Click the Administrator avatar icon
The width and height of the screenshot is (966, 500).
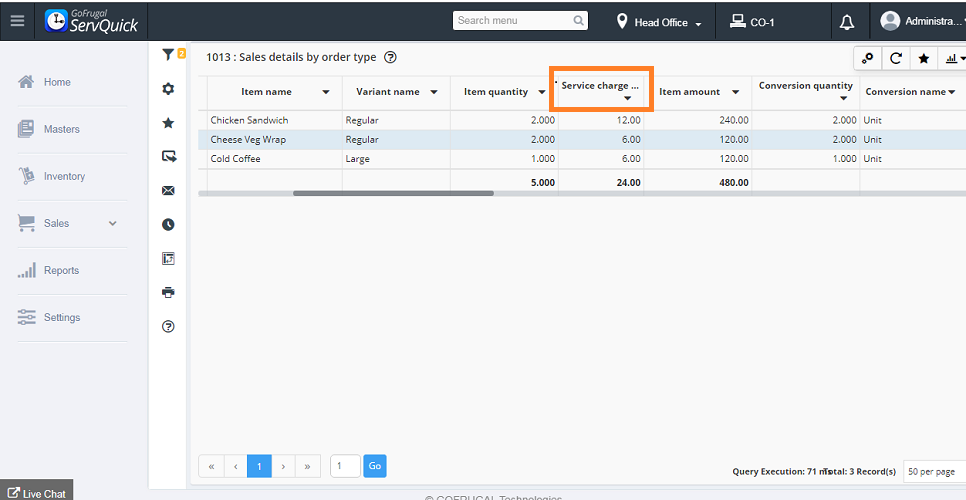click(890, 21)
